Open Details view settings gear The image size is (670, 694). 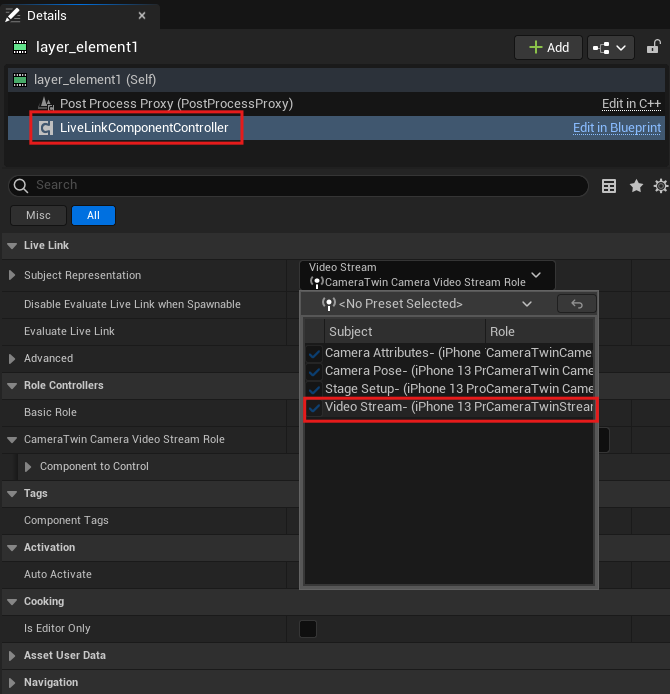coord(660,186)
